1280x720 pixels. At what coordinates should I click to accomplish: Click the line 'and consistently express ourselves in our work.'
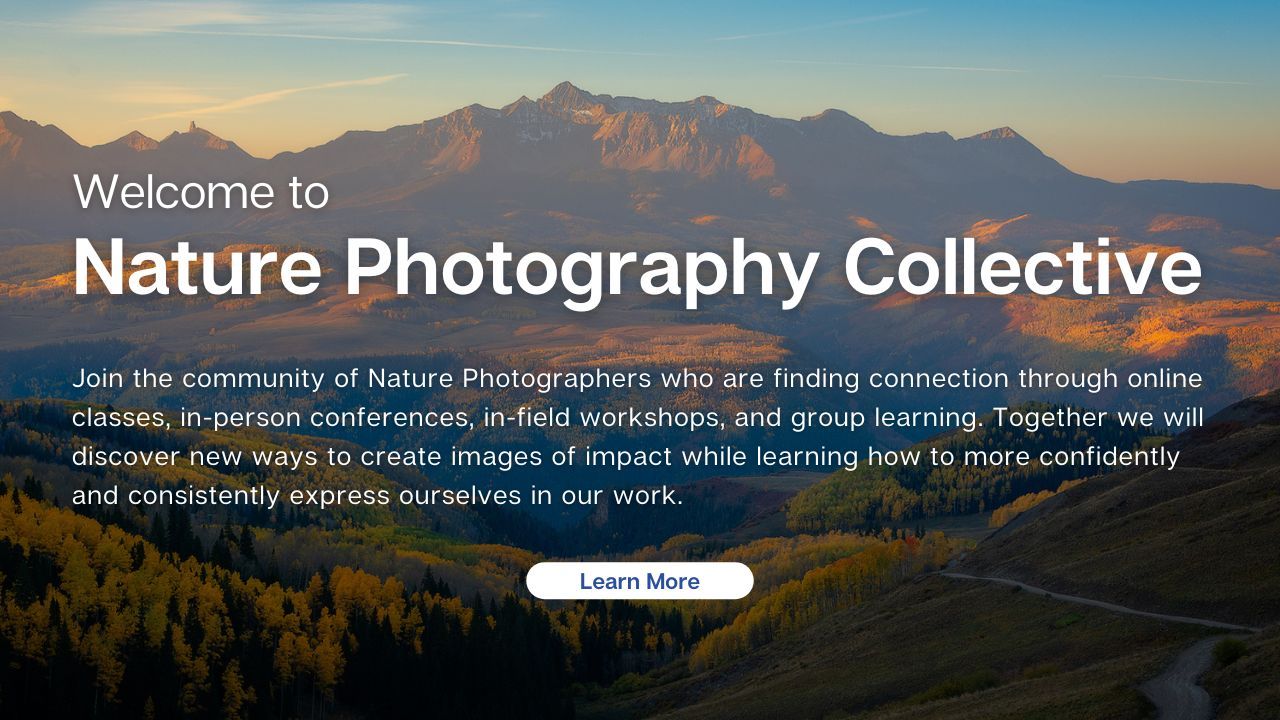click(377, 496)
